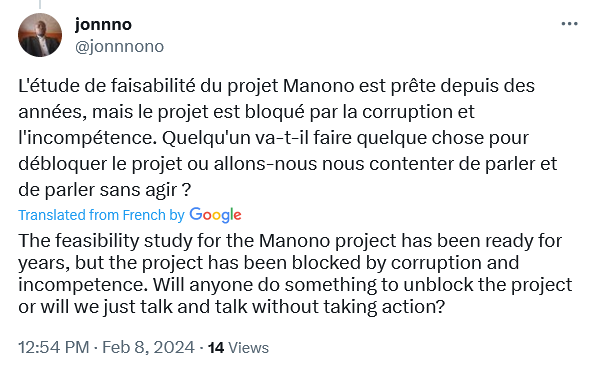The height and width of the screenshot is (371, 598).
Task: Click the Feb 8, 2024 date
Action: [x=148, y=348]
